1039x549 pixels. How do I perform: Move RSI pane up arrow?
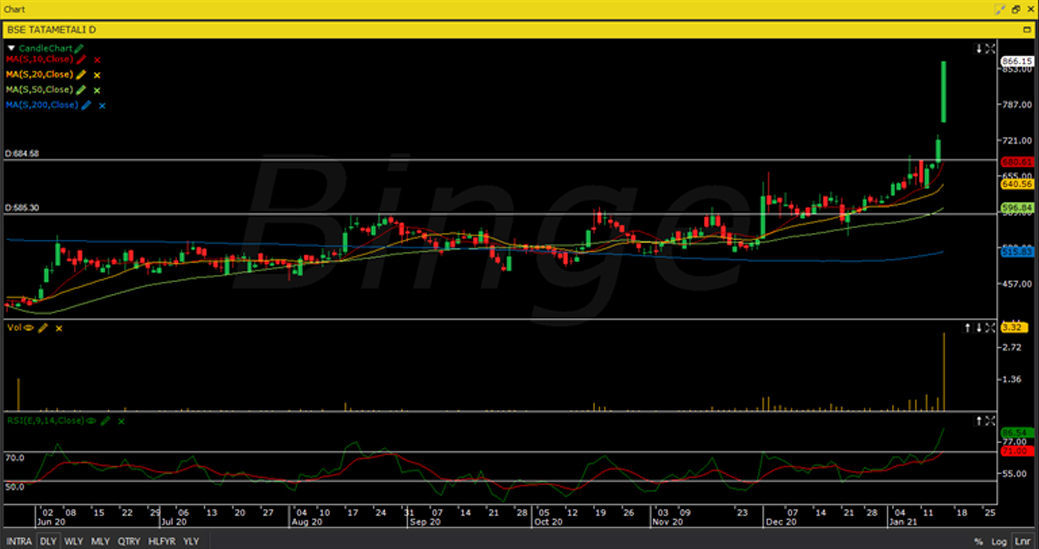pyautogui.click(x=979, y=421)
